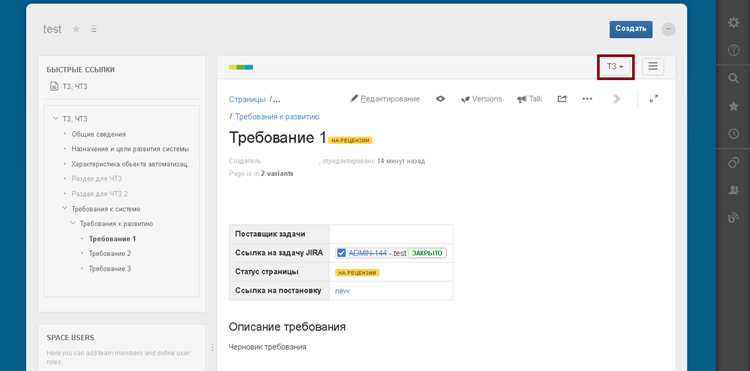Click the Описание требования heading

coord(287,327)
